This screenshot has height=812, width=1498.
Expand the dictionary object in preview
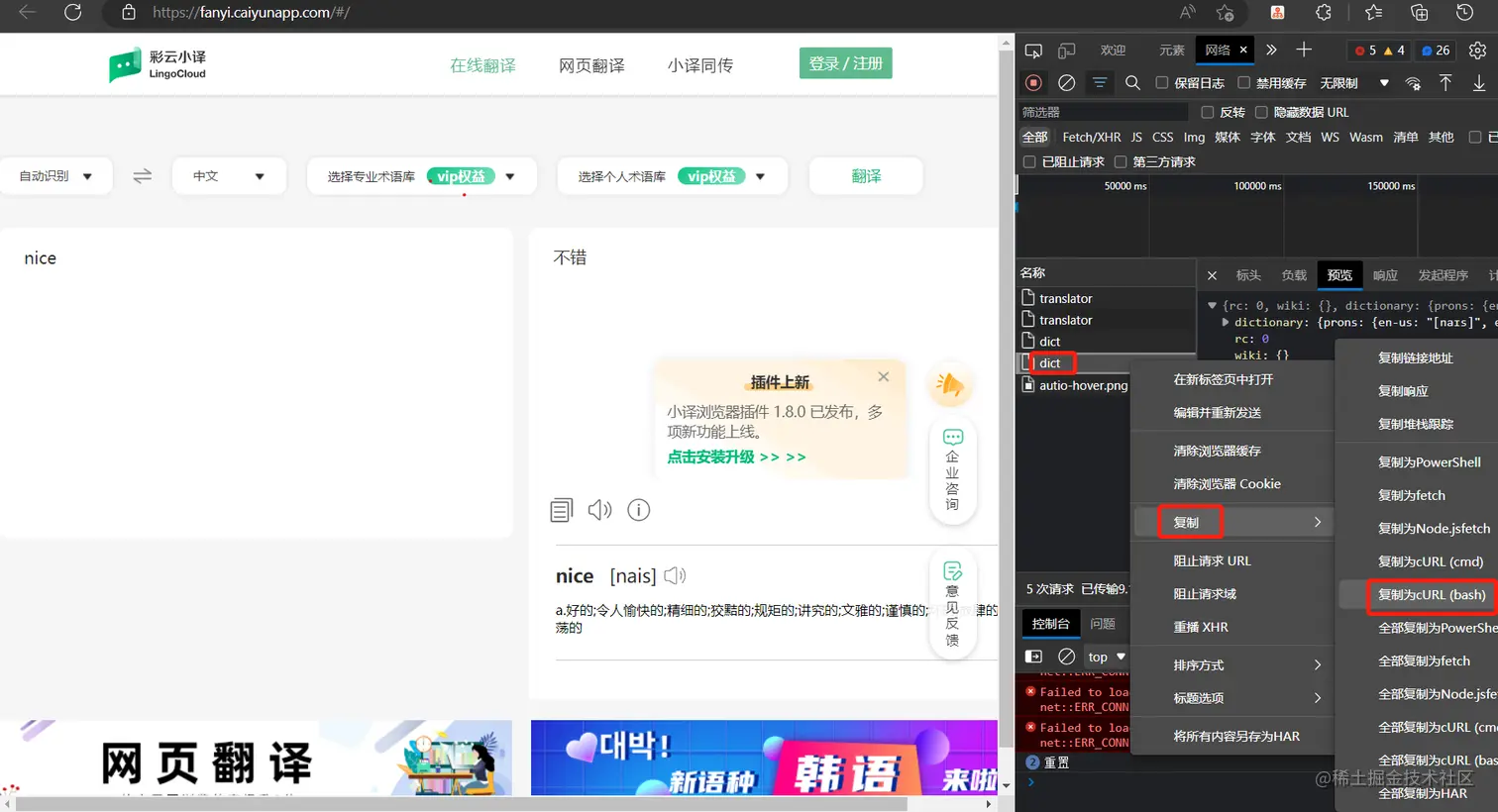coord(1226,322)
